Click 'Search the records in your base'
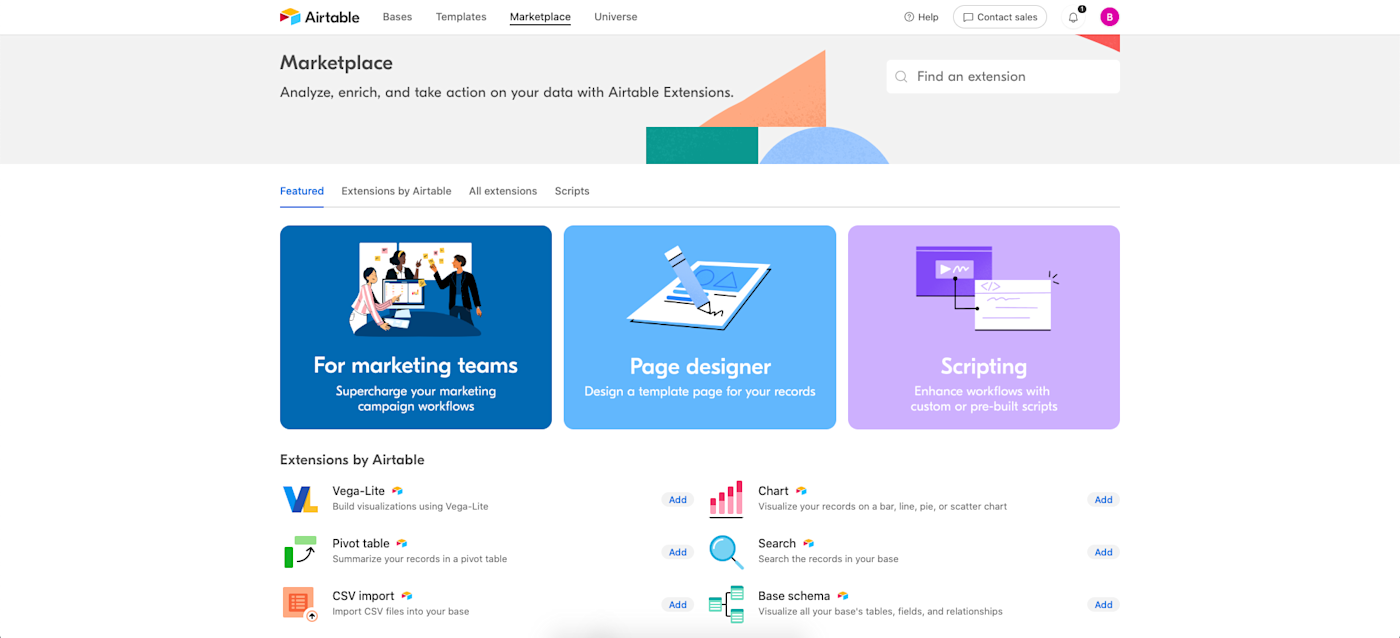The image size is (1400, 638). (828, 559)
